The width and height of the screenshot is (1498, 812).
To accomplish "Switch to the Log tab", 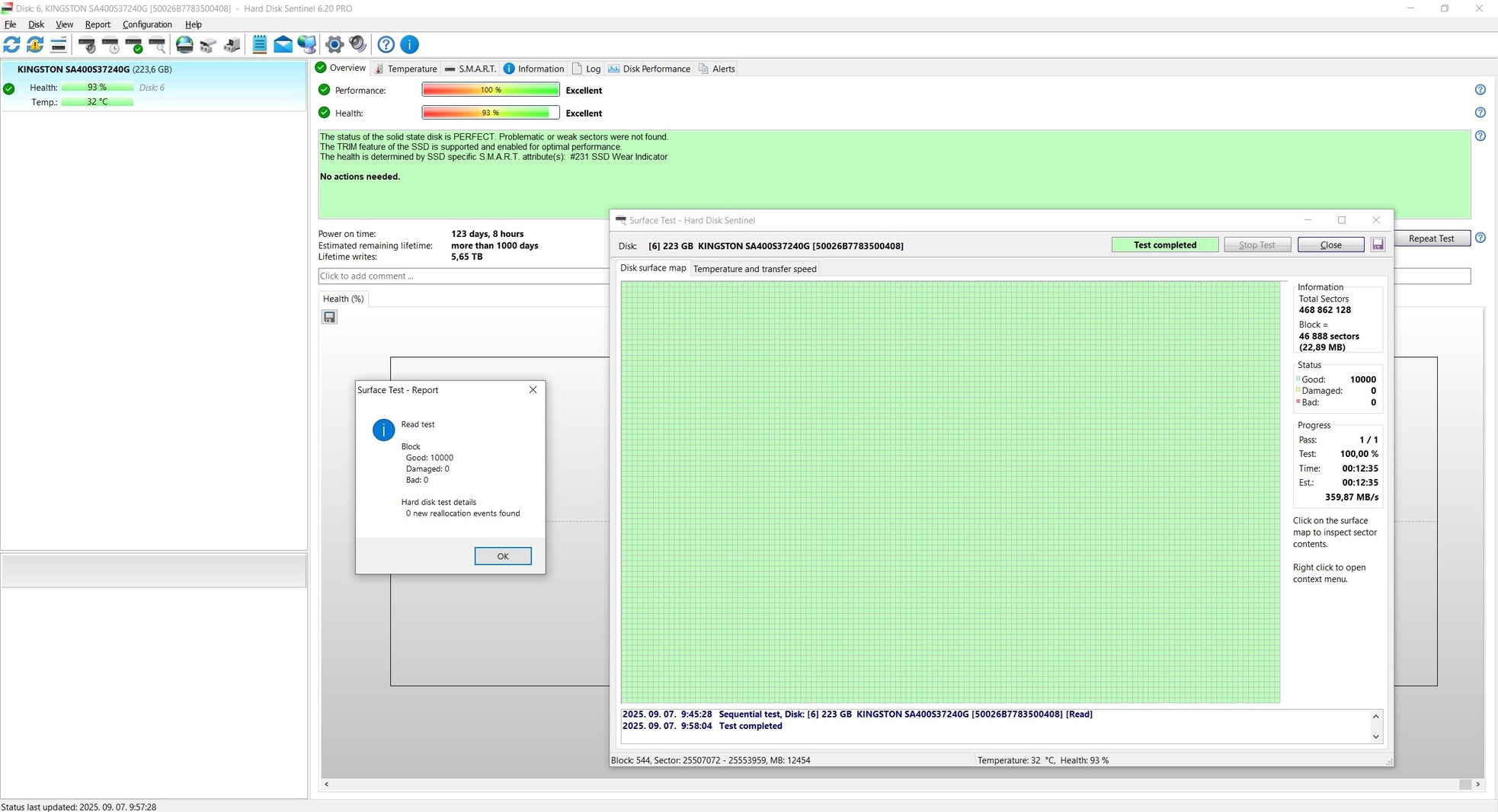I will [586, 69].
